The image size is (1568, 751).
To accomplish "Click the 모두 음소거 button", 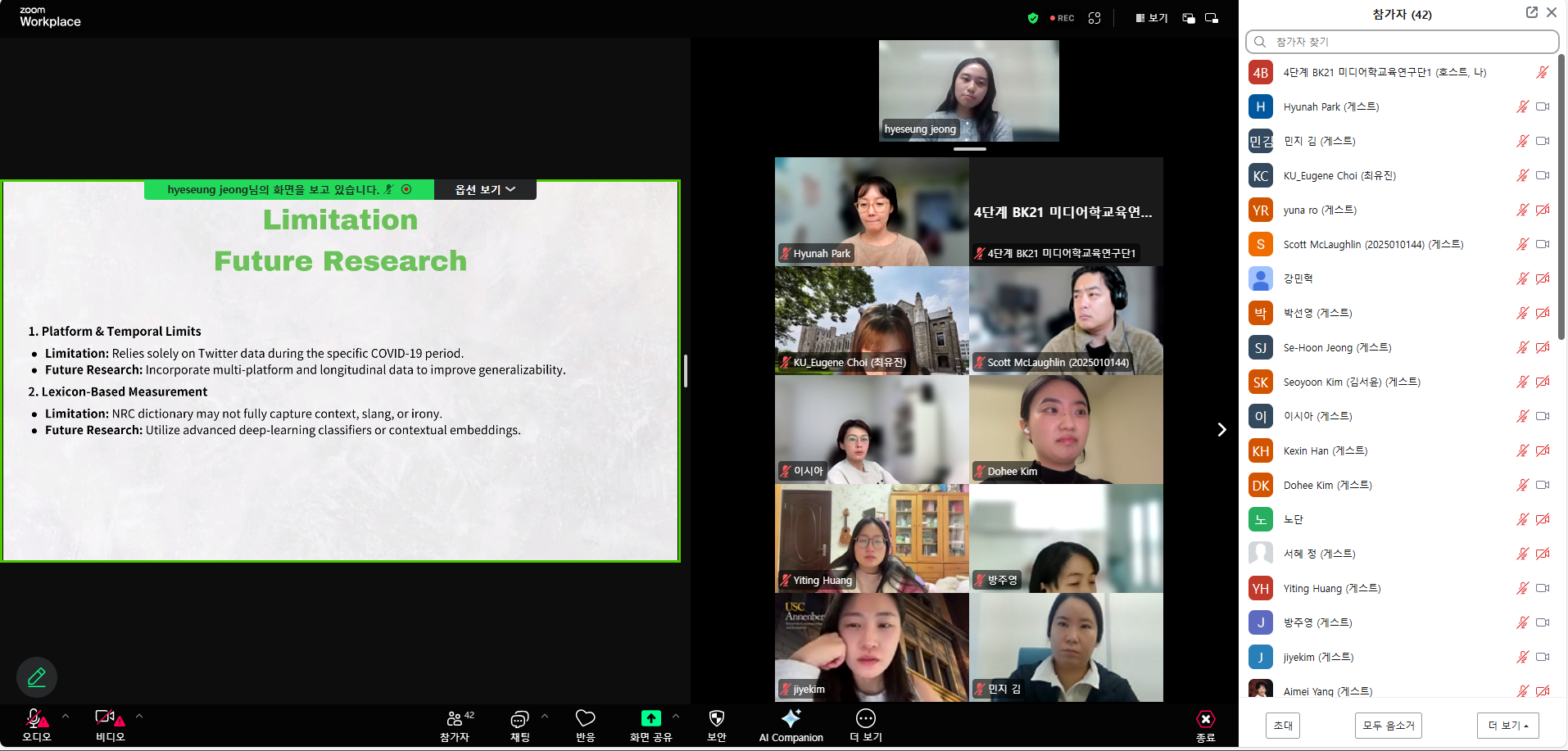I will tap(1388, 726).
